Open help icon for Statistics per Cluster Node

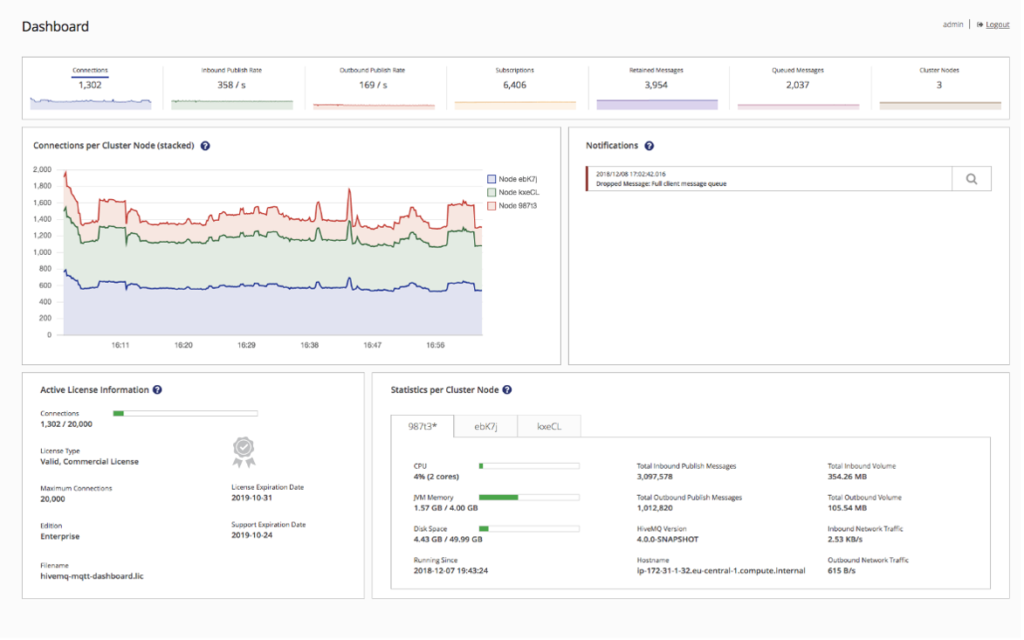[507, 390]
